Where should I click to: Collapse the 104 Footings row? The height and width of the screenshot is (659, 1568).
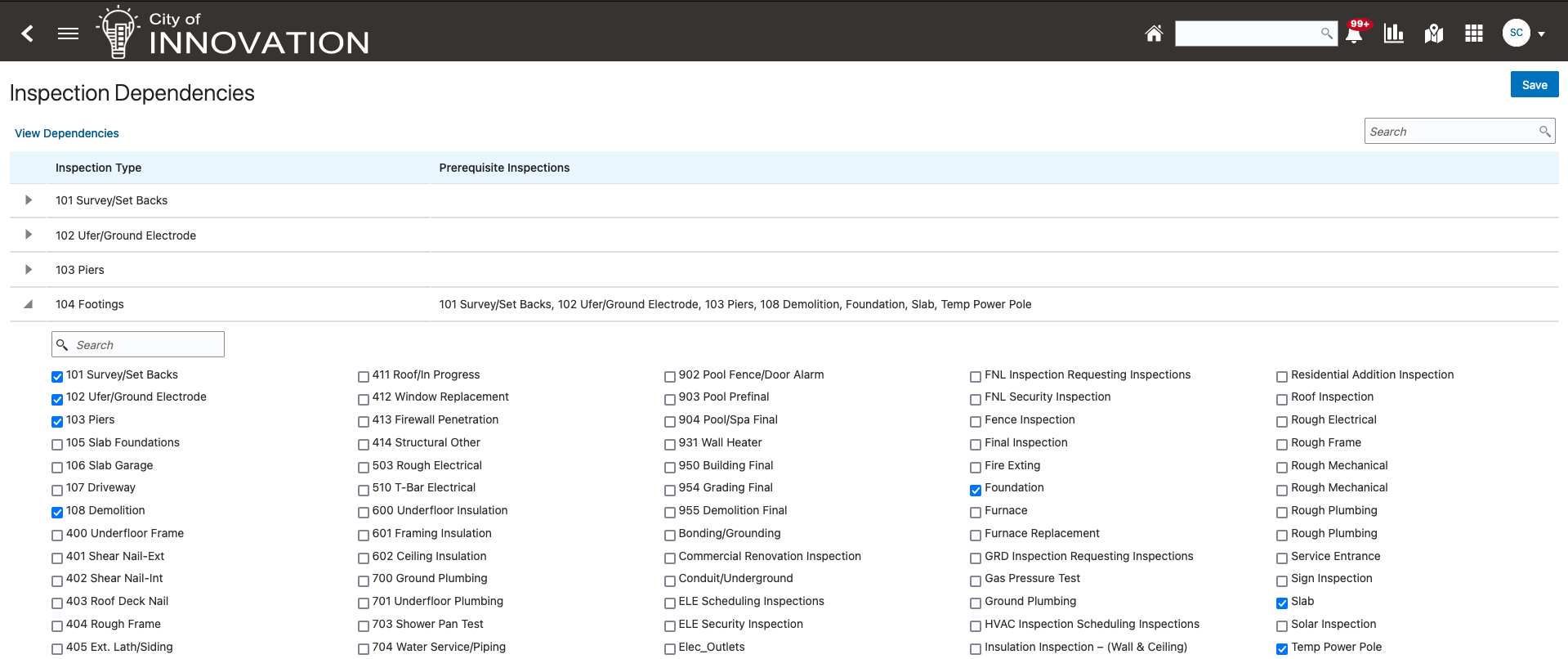[29, 304]
